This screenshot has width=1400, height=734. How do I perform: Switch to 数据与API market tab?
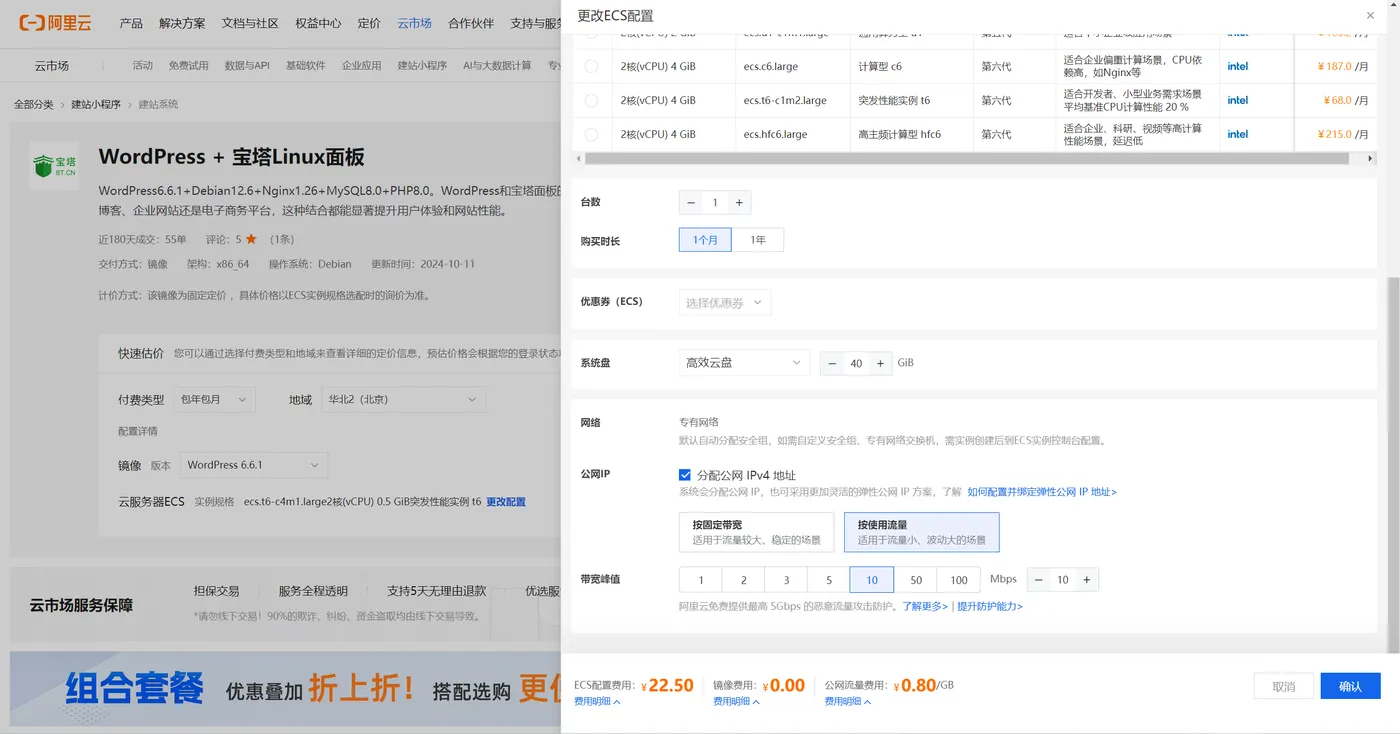click(x=247, y=66)
